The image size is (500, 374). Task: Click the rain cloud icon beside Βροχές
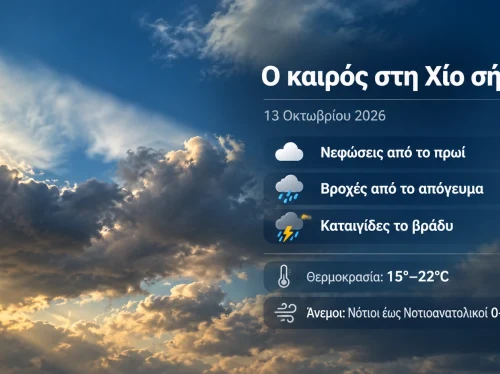289,189
